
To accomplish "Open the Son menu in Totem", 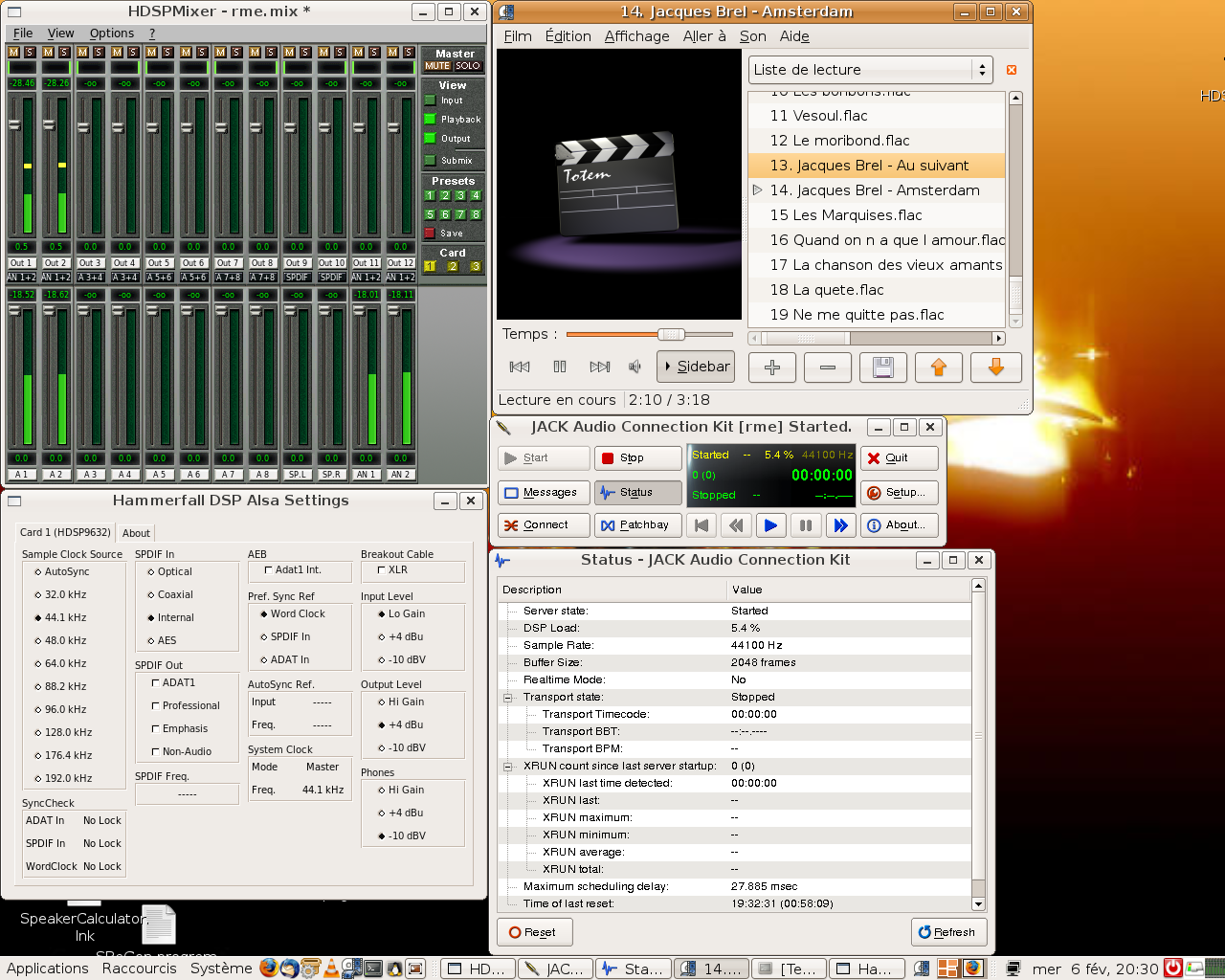I will pos(752,36).
